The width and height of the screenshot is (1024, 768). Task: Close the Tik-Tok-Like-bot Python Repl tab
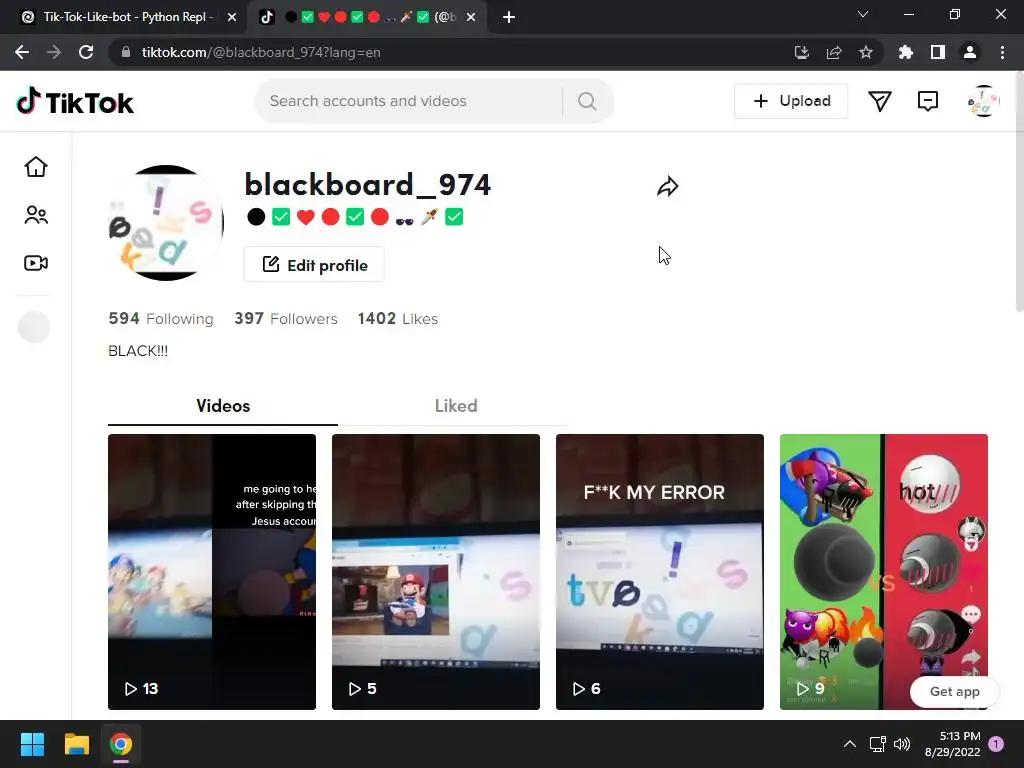(x=232, y=17)
